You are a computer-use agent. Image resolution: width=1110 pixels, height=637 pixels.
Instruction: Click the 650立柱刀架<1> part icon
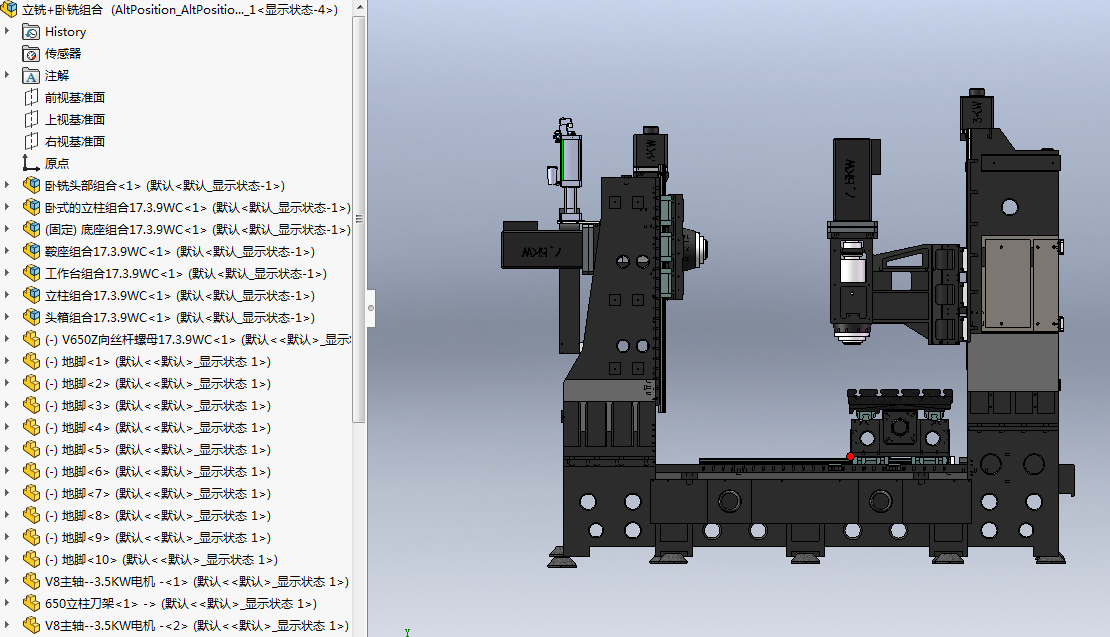(30, 604)
